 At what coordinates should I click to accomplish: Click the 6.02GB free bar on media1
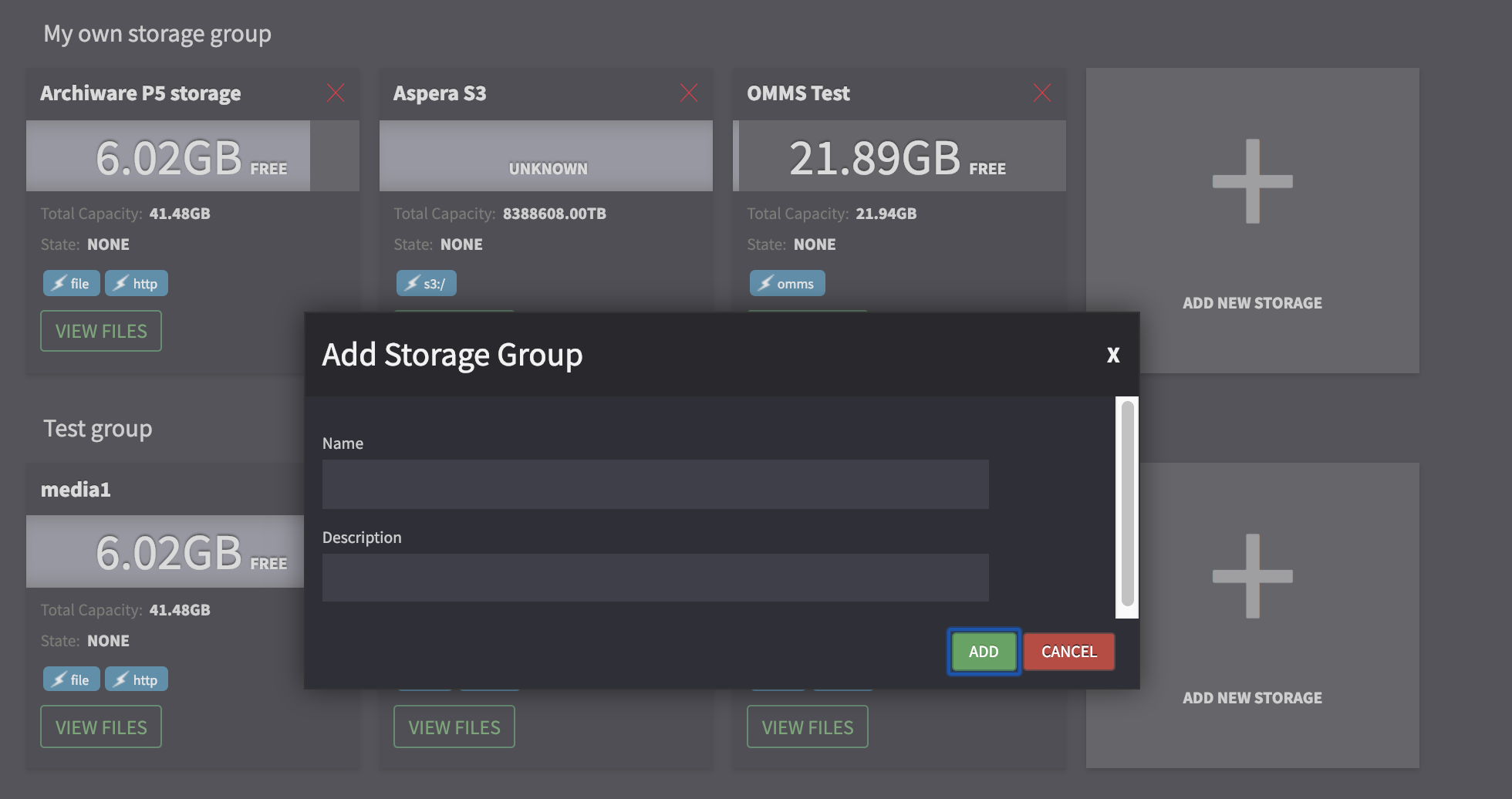point(165,551)
